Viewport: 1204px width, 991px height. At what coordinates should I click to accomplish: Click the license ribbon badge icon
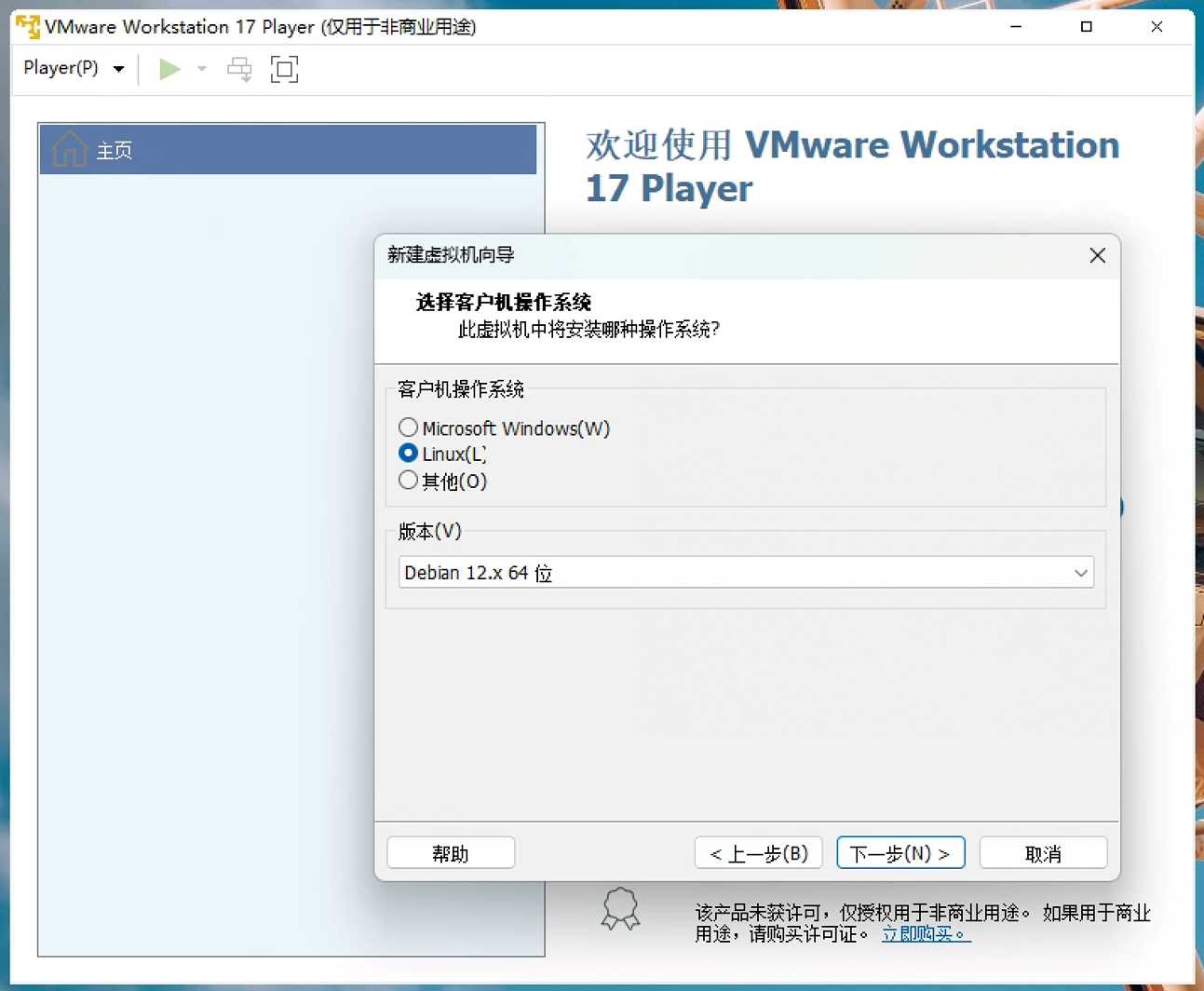click(x=620, y=909)
